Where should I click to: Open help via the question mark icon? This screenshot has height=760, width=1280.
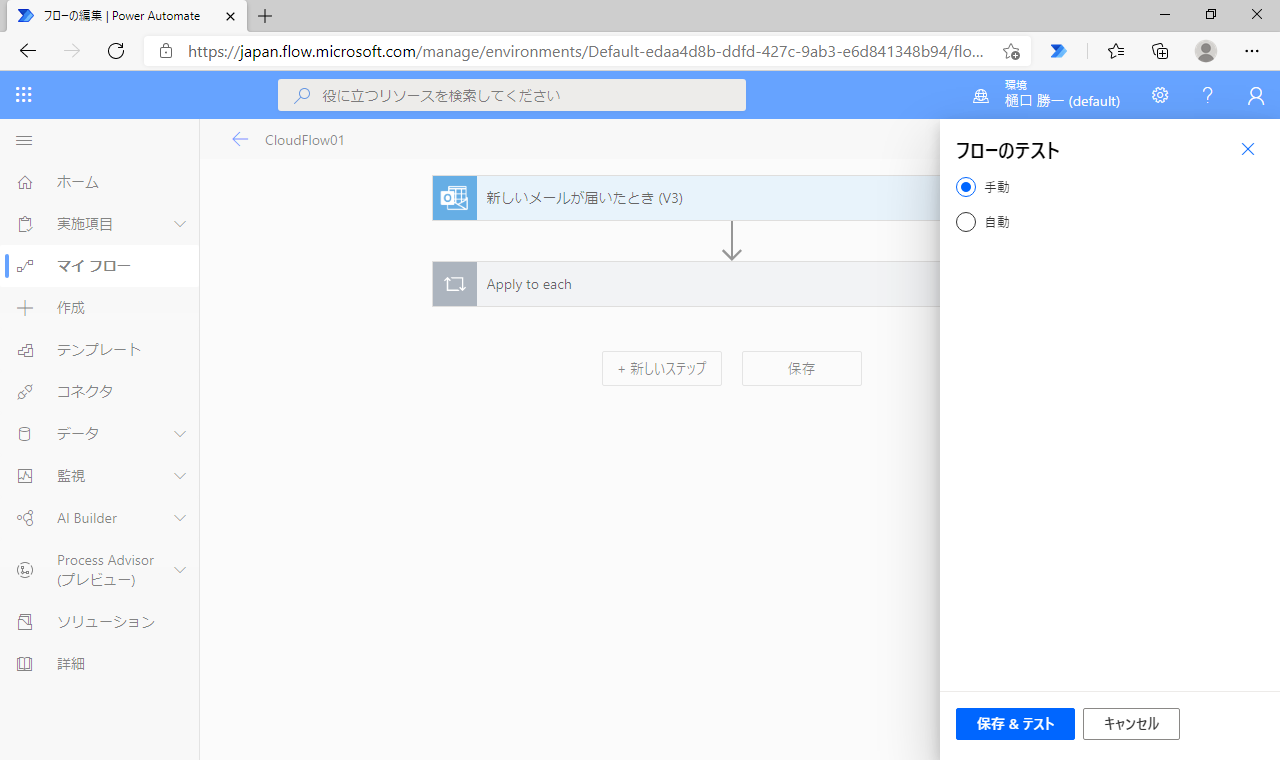[1208, 95]
